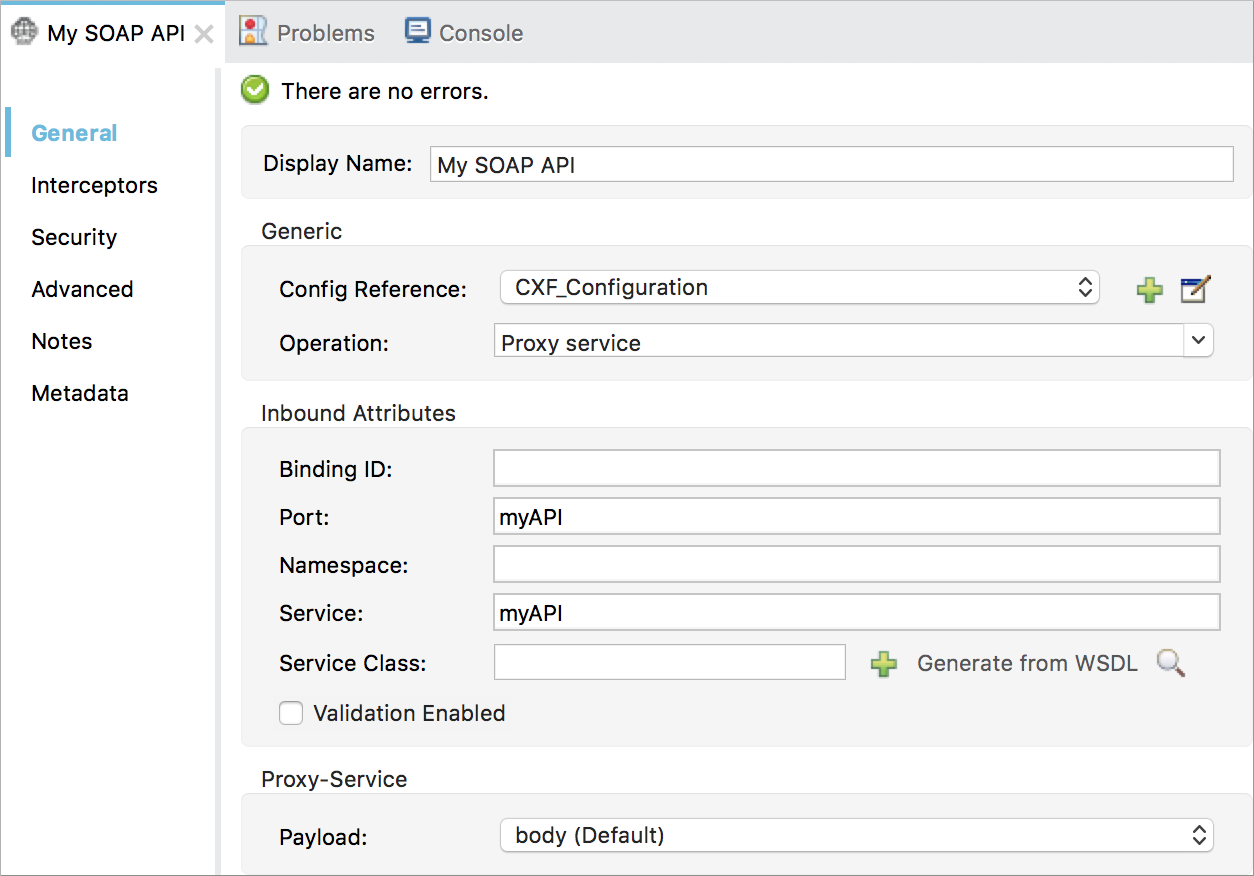Open the Interceptors section
The height and width of the screenshot is (876, 1254).
[x=94, y=185]
